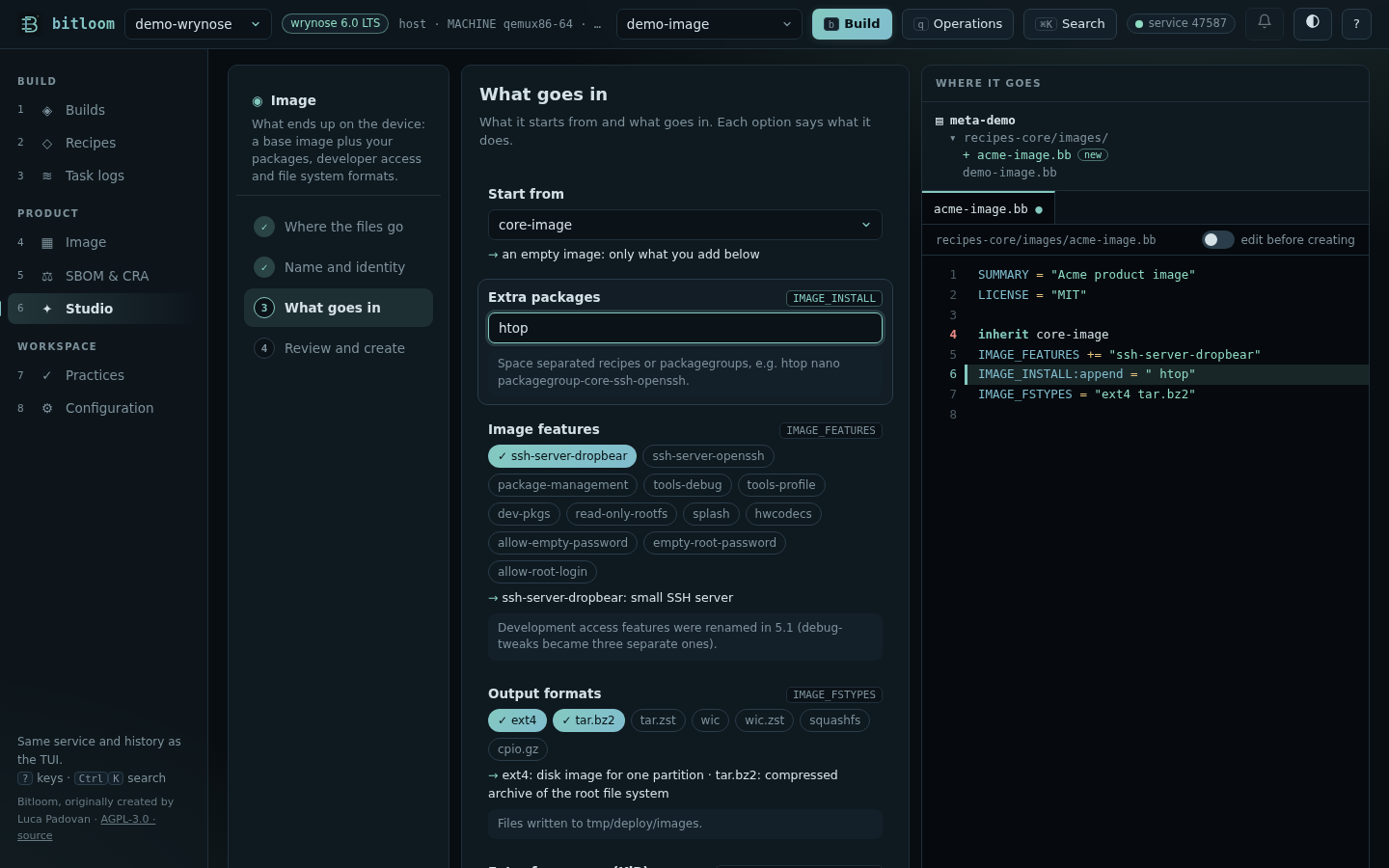Open the demo-image selector dropdown

[x=709, y=24]
